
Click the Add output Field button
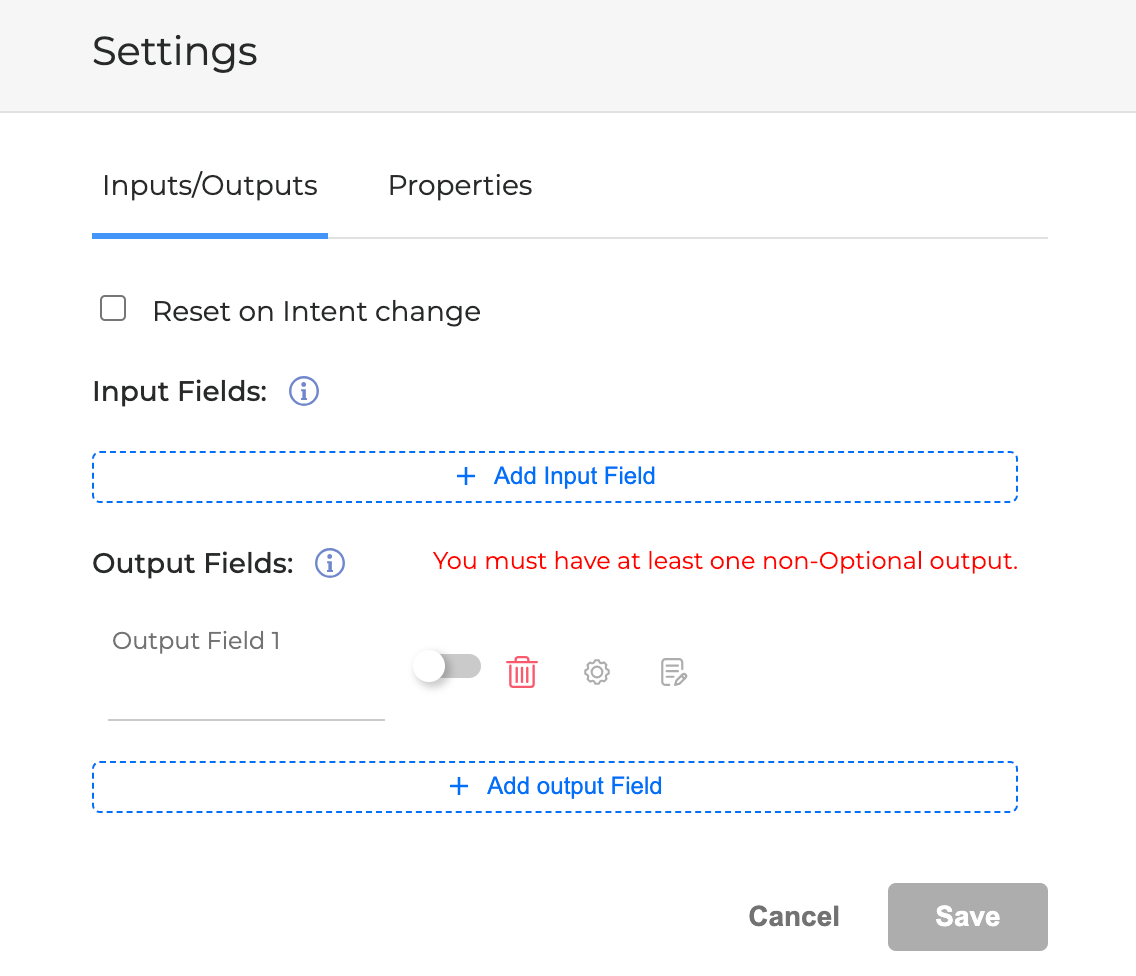point(555,786)
